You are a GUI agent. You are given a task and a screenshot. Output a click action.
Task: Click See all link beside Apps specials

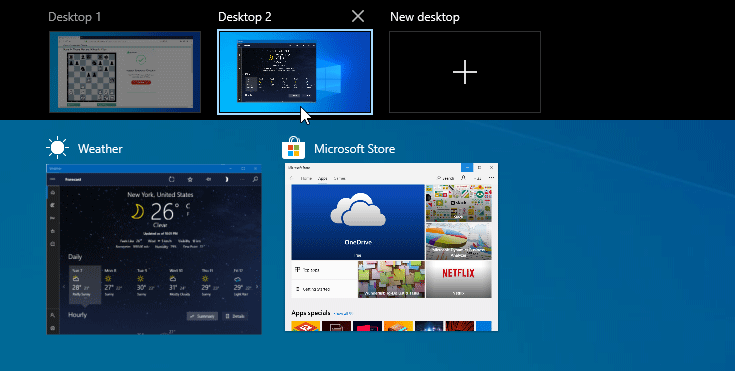tap(343, 313)
